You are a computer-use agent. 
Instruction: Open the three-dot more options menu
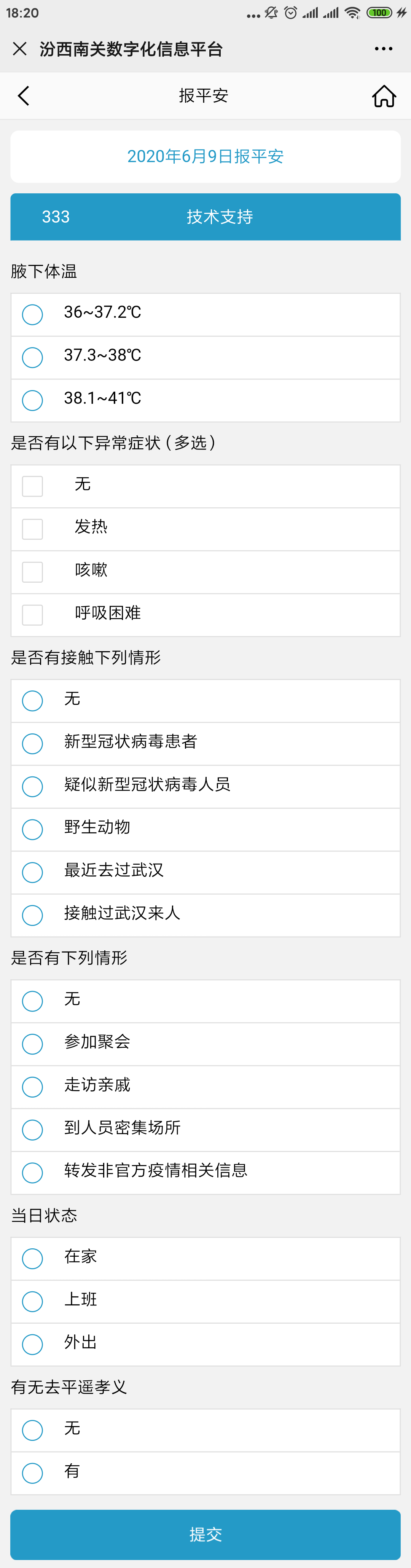383,49
